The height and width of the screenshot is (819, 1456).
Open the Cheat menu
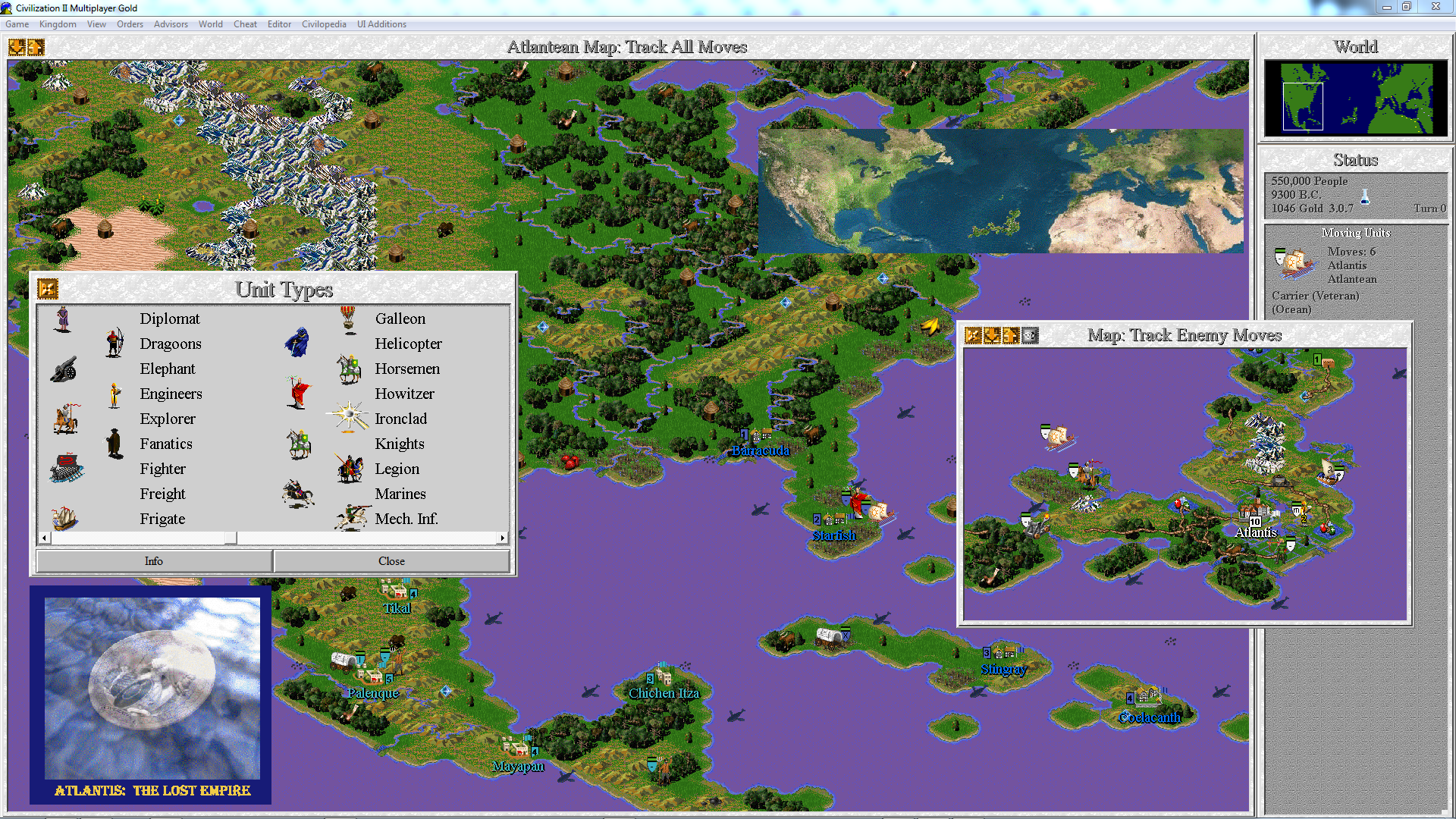pos(245,24)
